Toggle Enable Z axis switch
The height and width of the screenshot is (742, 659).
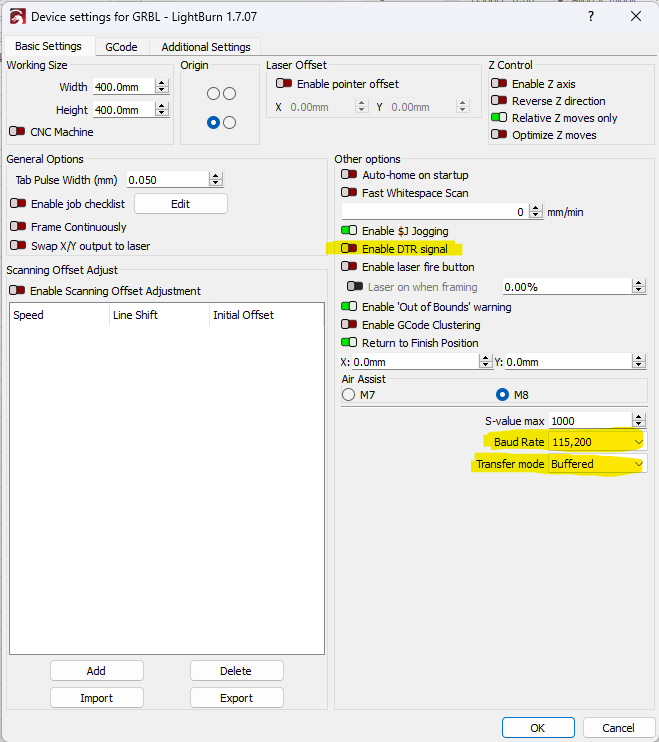[499, 83]
